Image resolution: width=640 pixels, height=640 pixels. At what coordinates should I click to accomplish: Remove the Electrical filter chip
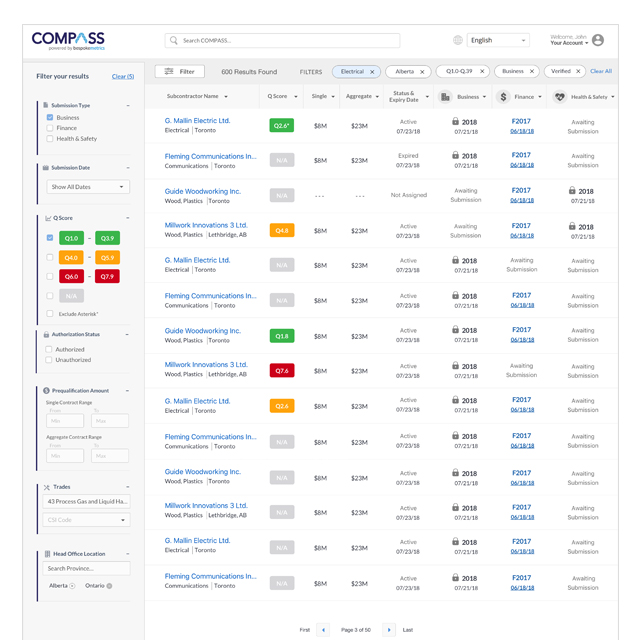point(372,72)
